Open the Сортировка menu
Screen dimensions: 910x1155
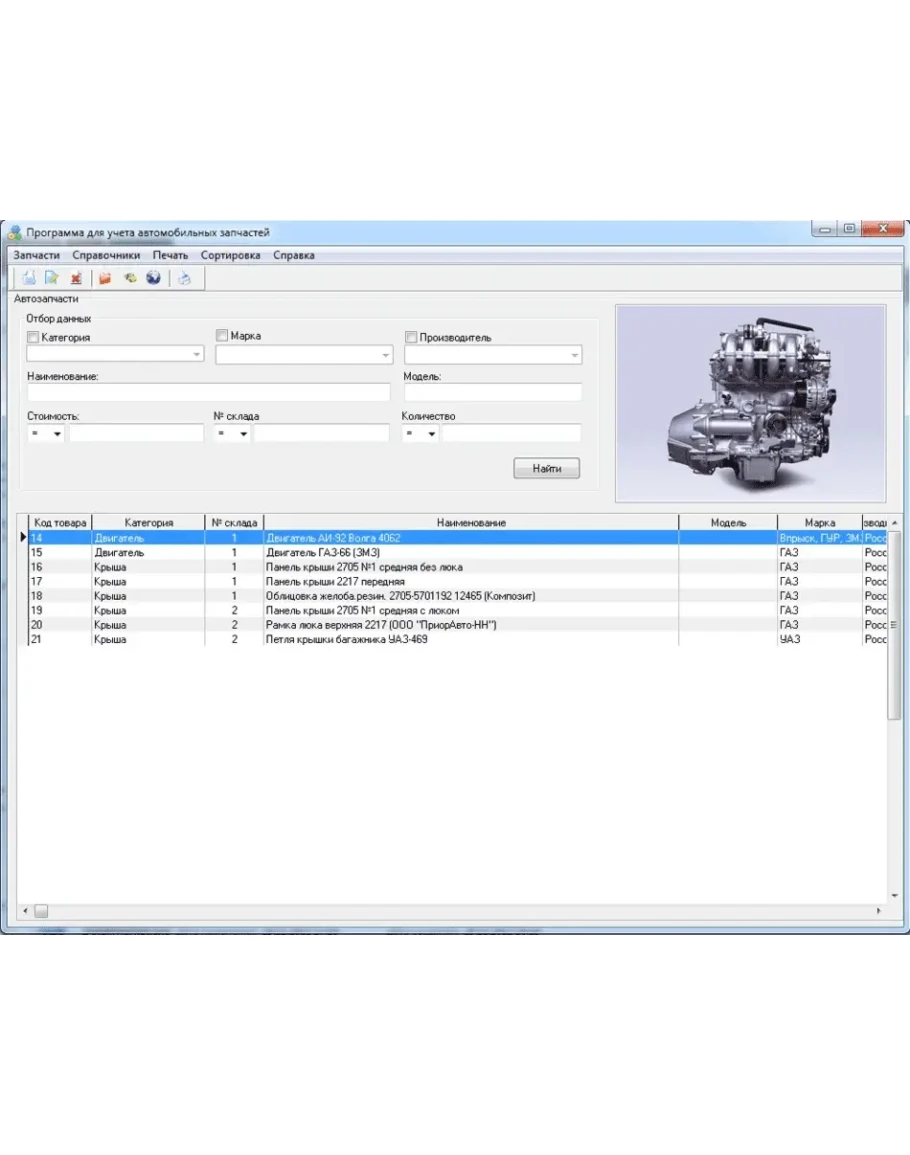click(230, 255)
